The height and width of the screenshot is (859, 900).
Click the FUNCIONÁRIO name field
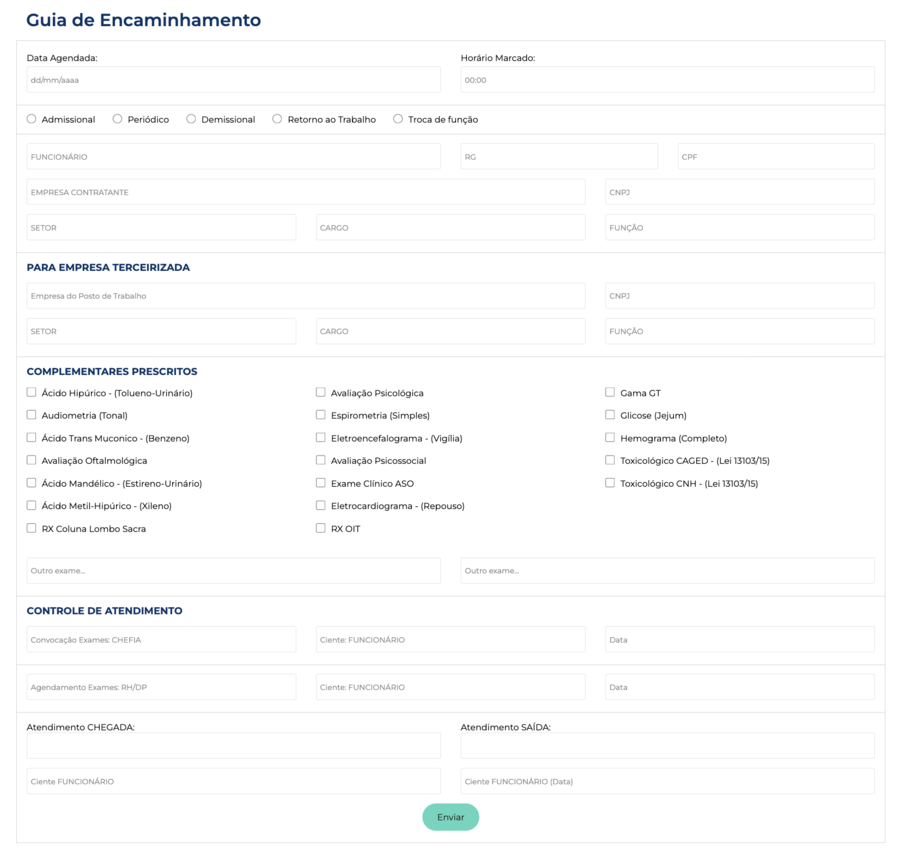[233, 157]
